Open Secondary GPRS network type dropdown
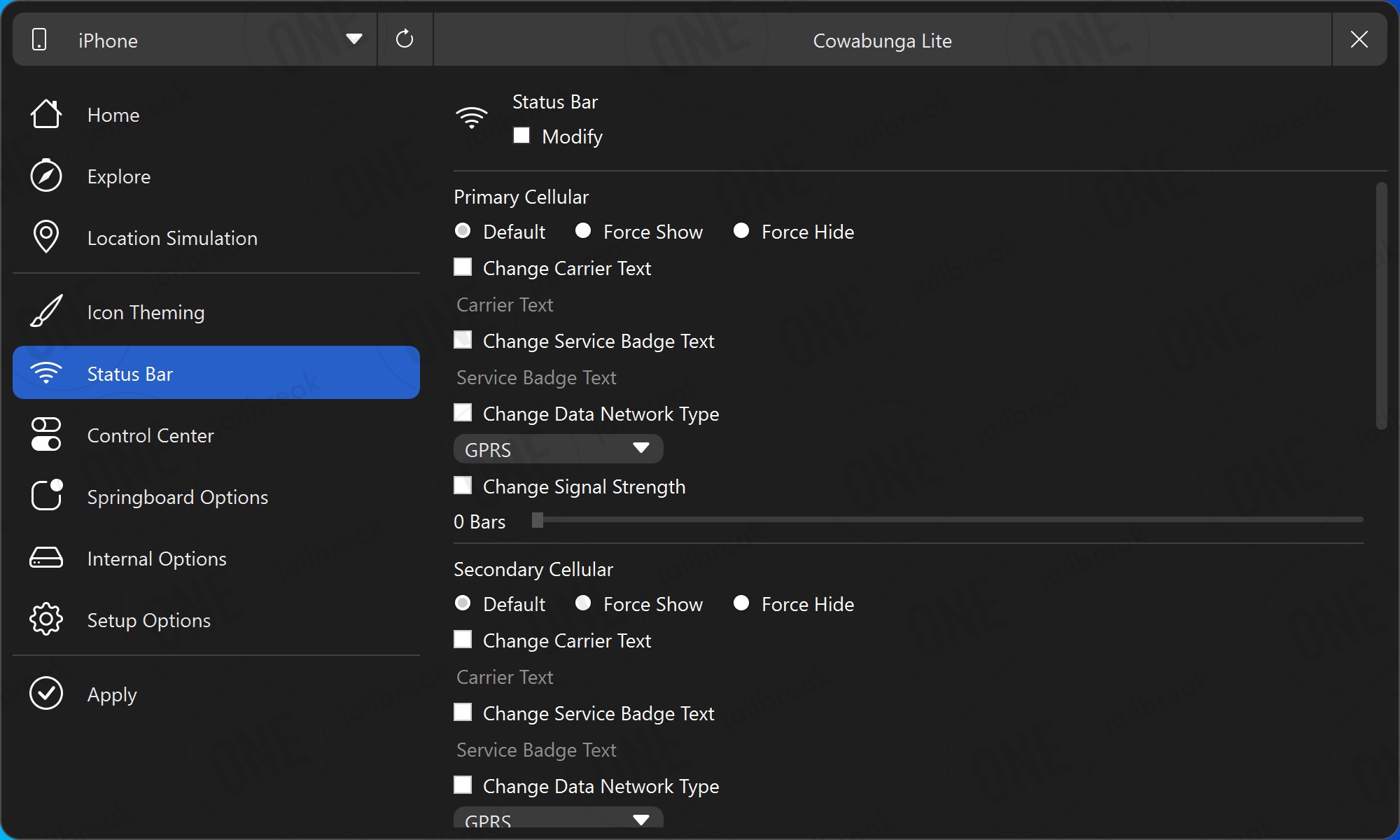The width and height of the screenshot is (1400, 840). click(559, 817)
